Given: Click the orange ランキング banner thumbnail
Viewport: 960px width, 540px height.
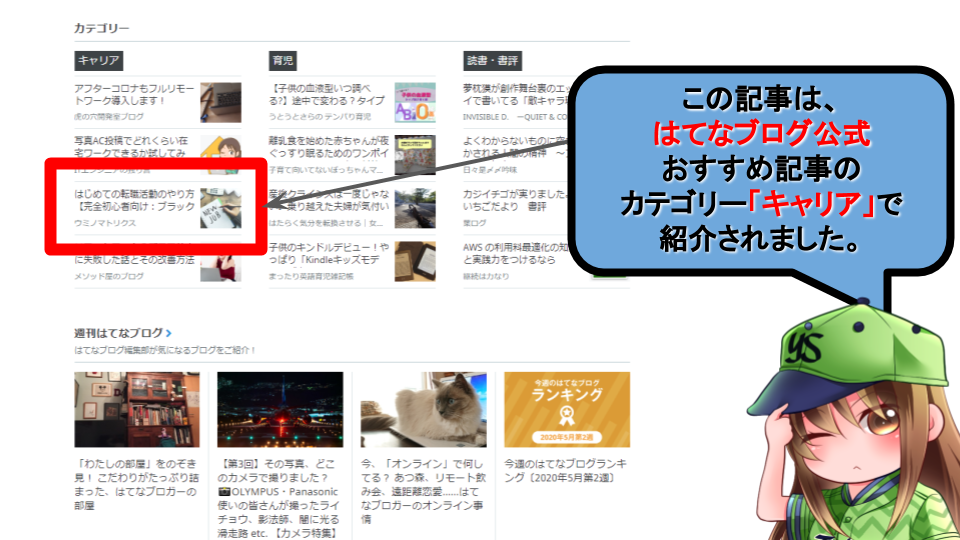Looking at the screenshot, I should [x=567, y=410].
